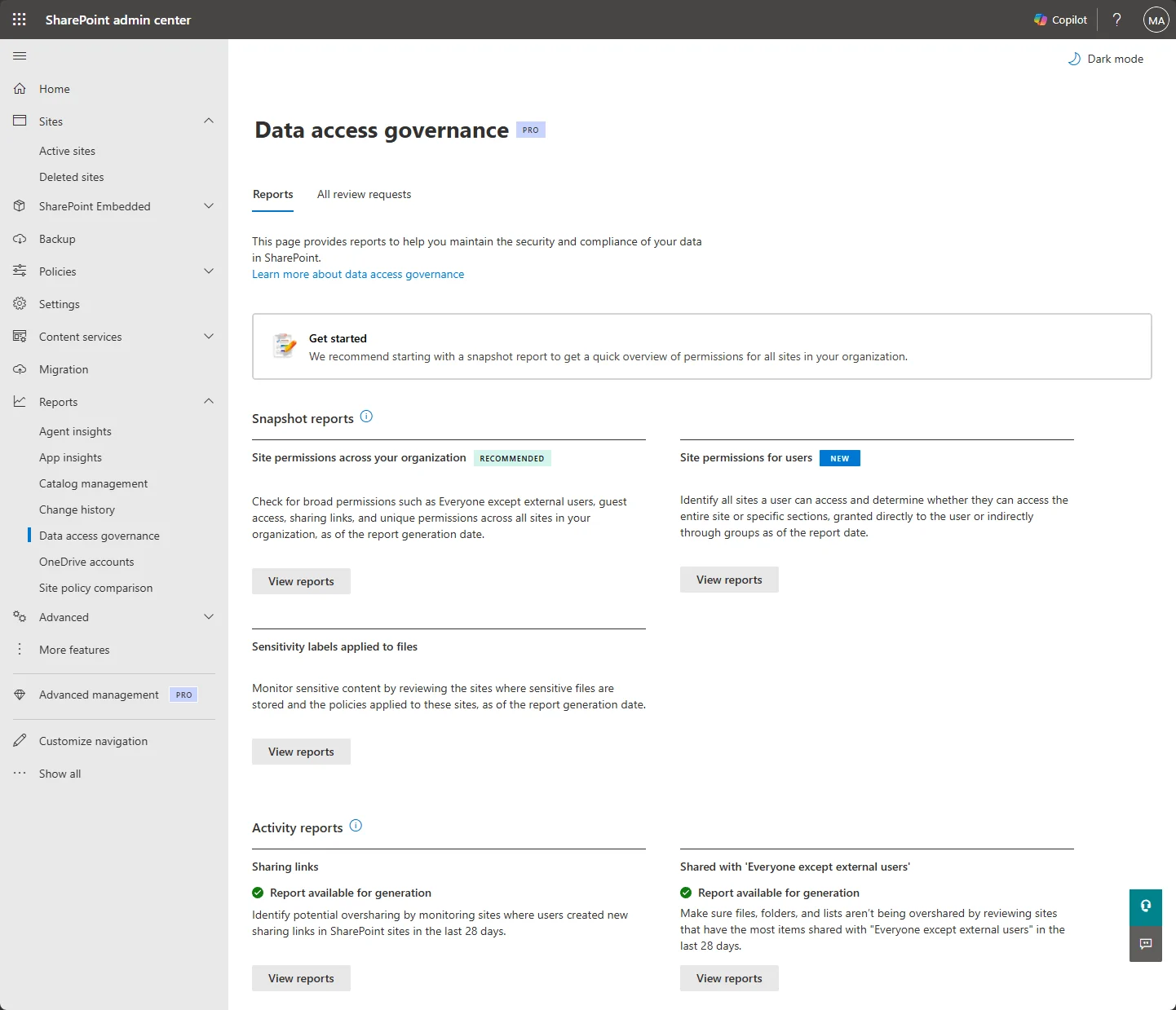This screenshot has width=1176, height=1010.
Task: Switch to All review requests tab
Action: pos(364,195)
